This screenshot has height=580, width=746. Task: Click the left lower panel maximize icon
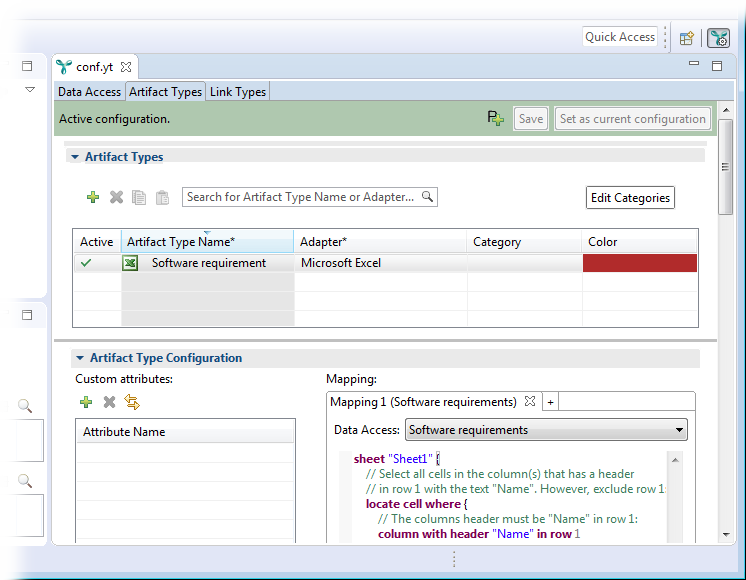click(x=27, y=315)
